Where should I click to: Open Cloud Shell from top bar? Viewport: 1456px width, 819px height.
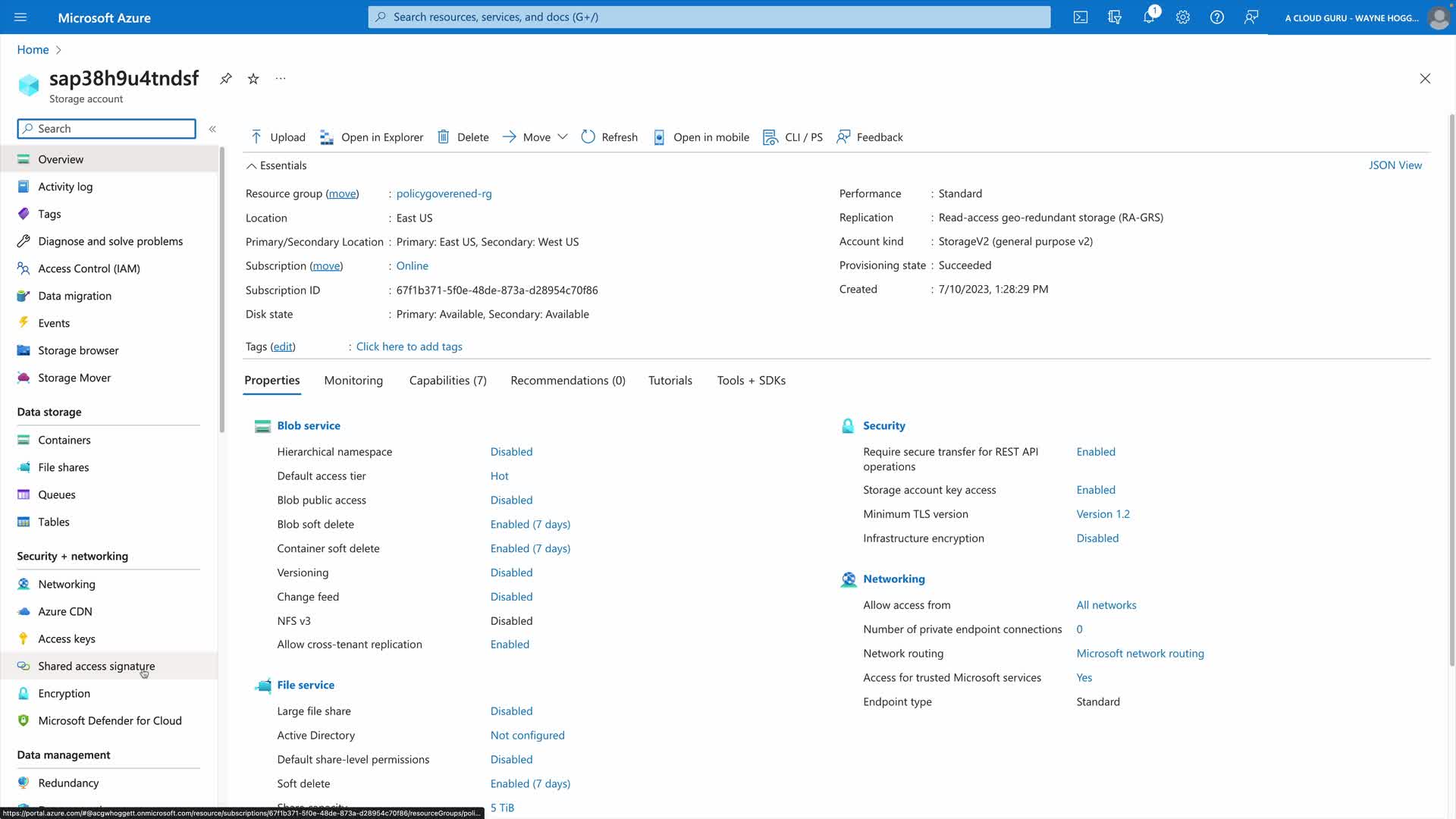point(1080,17)
